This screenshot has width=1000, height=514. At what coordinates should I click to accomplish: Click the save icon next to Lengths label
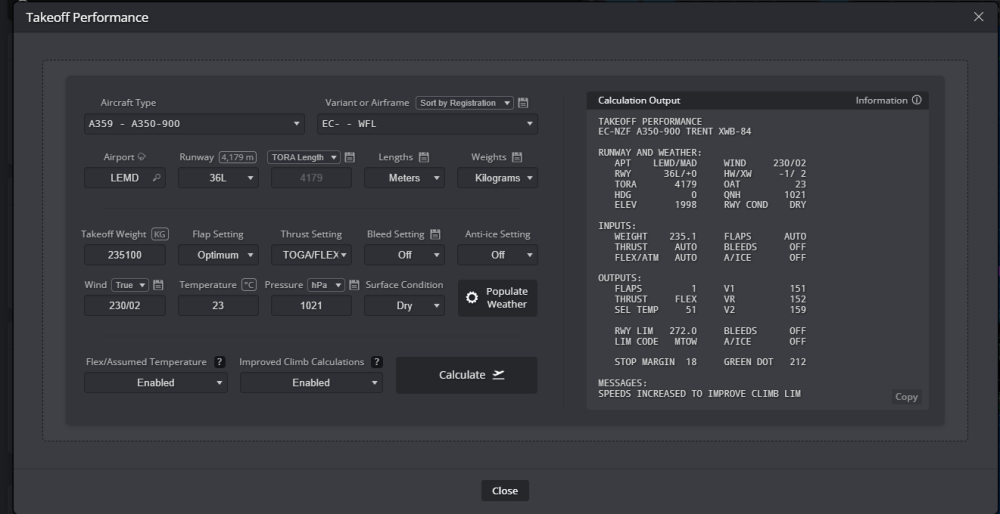[424, 157]
